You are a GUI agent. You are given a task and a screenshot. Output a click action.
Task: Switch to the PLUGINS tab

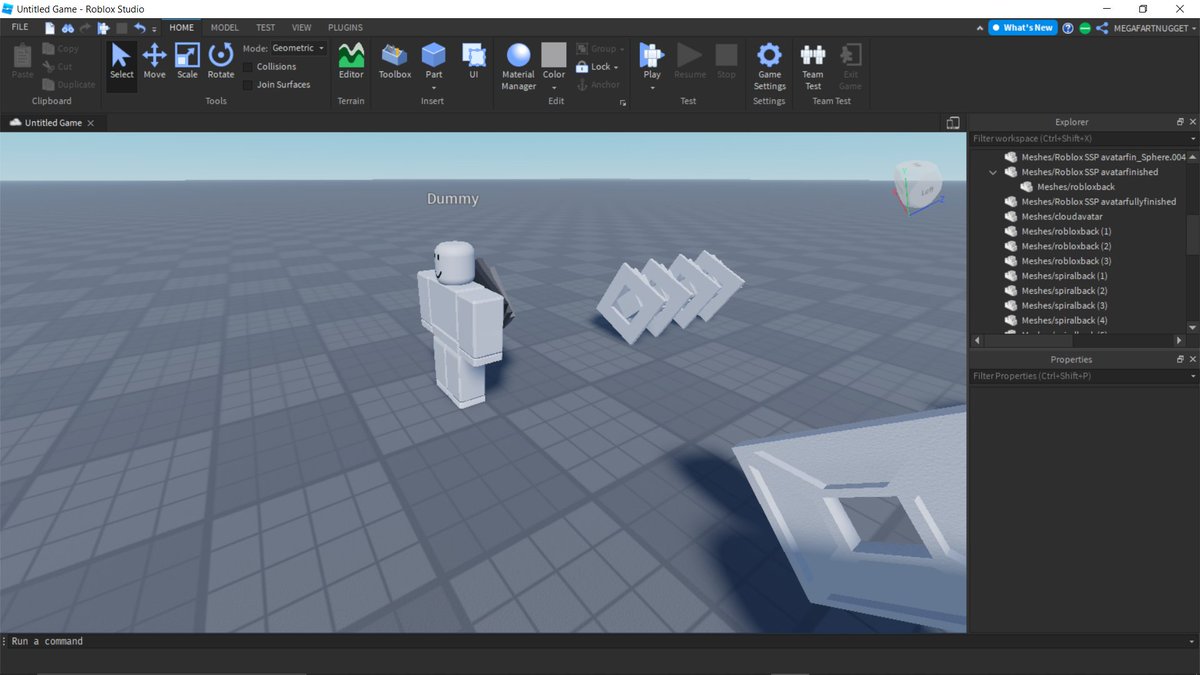(x=346, y=28)
